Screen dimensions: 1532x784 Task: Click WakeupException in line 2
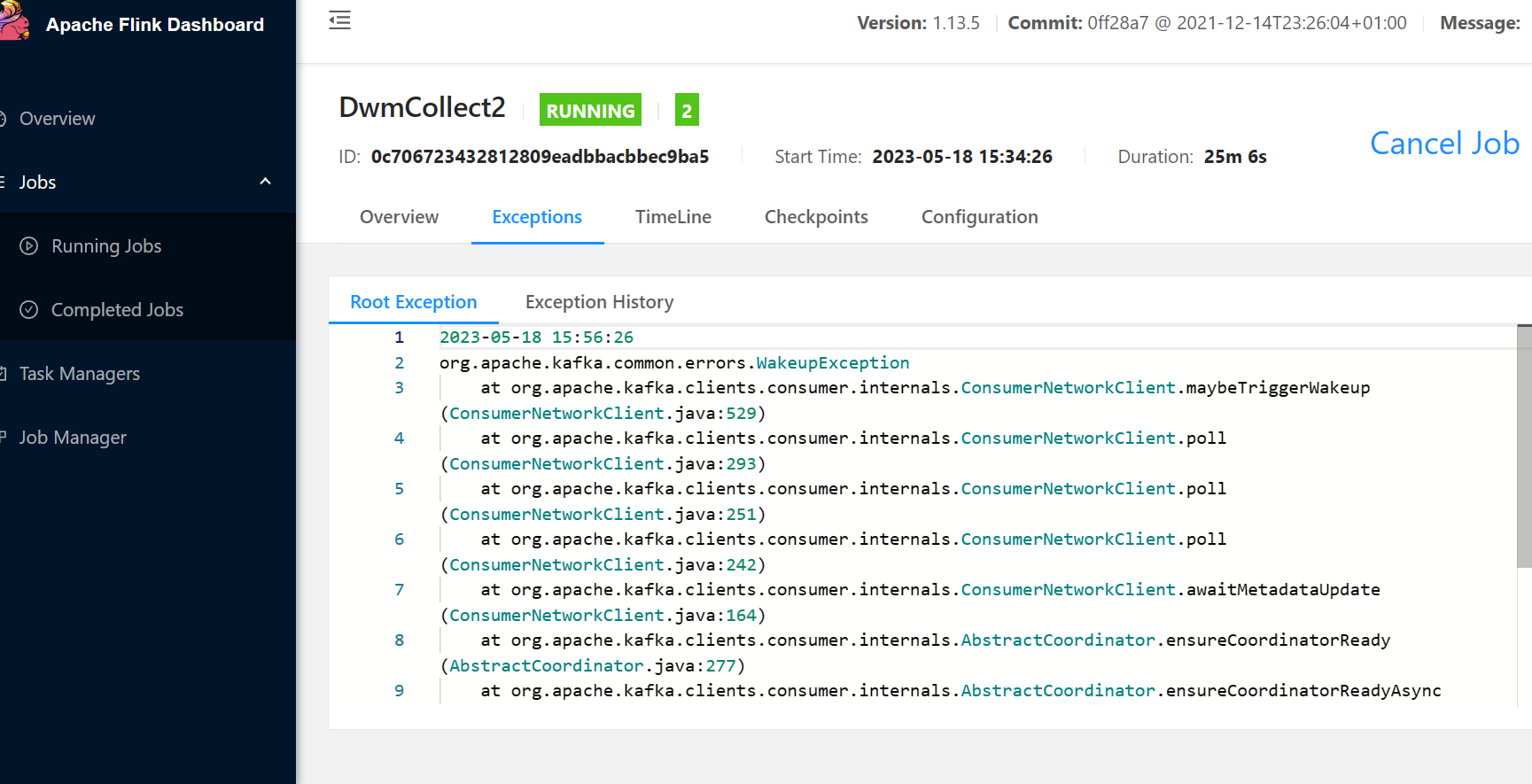pos(833,363)
